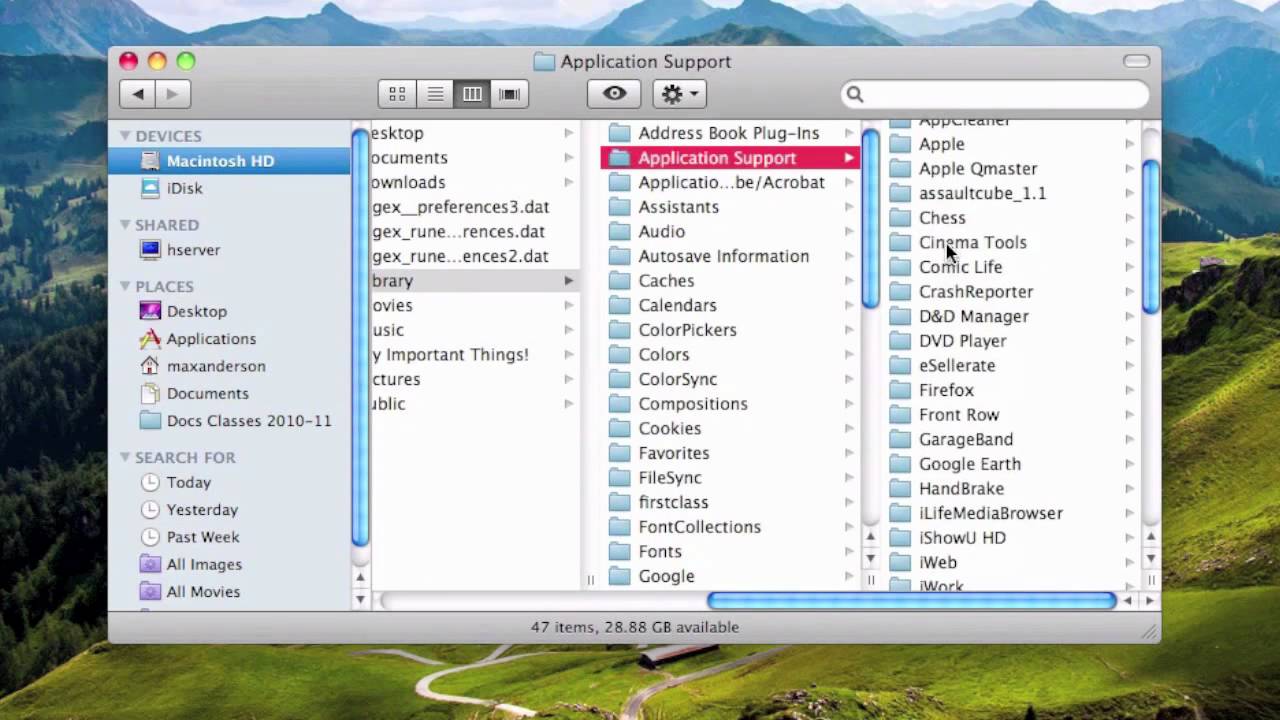
Task: Go forward with the right arrow
Action: 172,94
